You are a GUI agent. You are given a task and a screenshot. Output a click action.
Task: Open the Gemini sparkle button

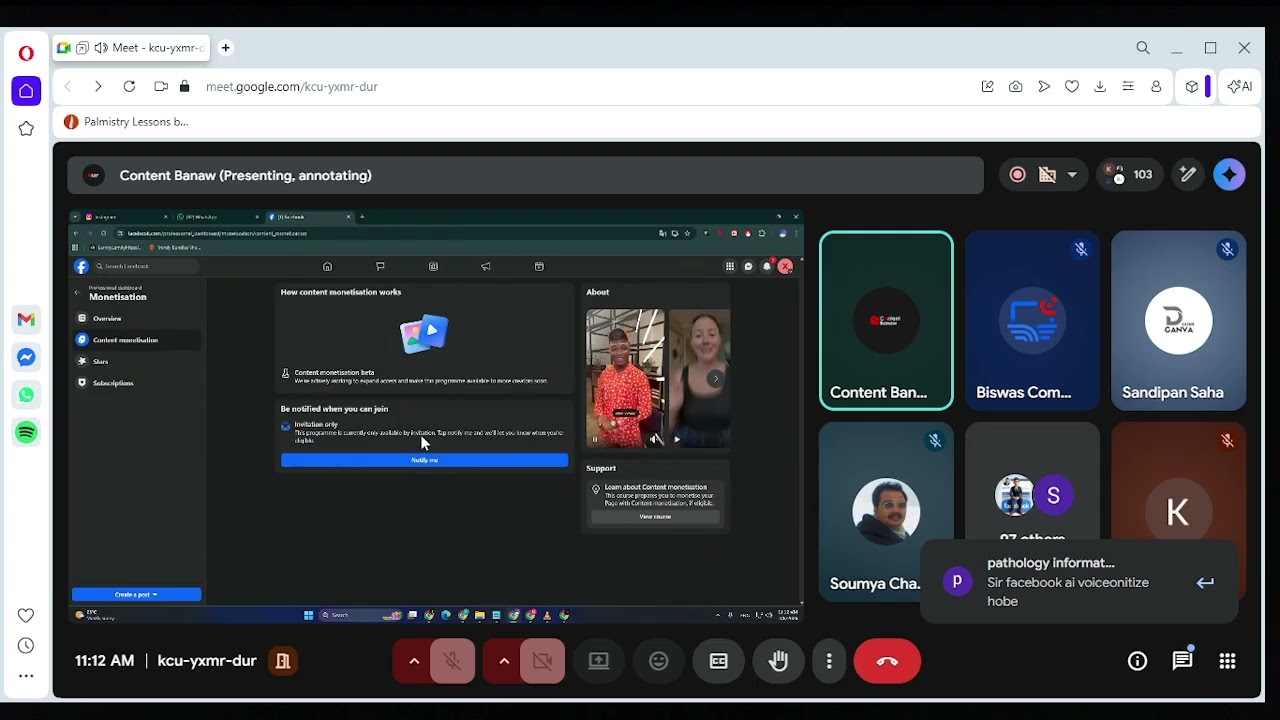(1230, 175)
